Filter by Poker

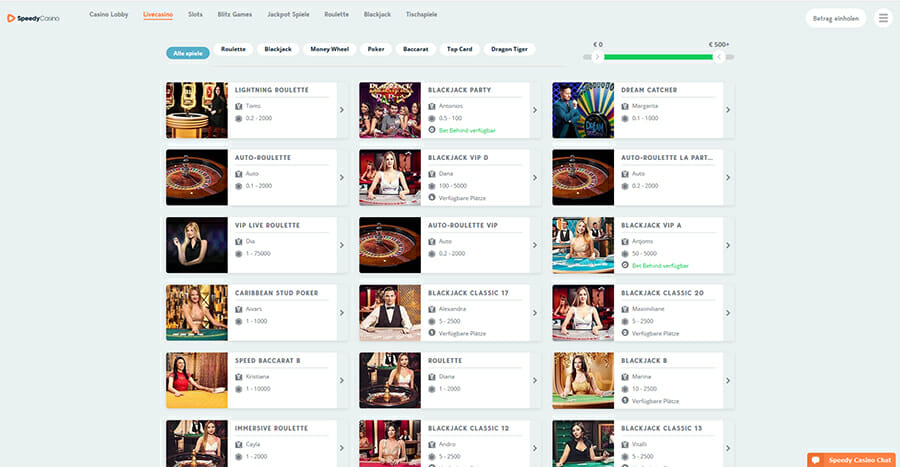[x=376, y=49]
